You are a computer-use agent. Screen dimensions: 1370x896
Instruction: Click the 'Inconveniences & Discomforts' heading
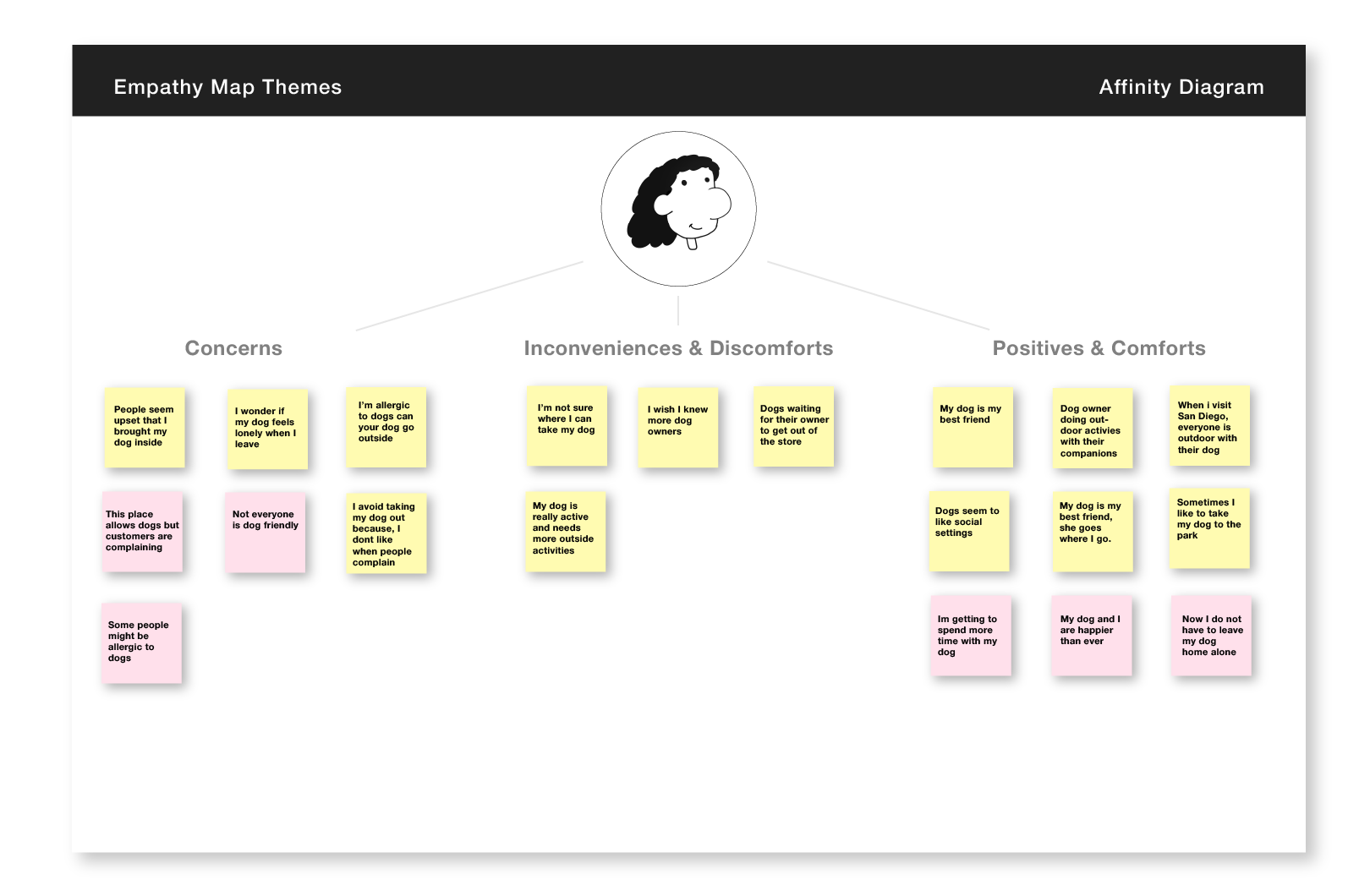pyautogui.click(x=678, y=348)
